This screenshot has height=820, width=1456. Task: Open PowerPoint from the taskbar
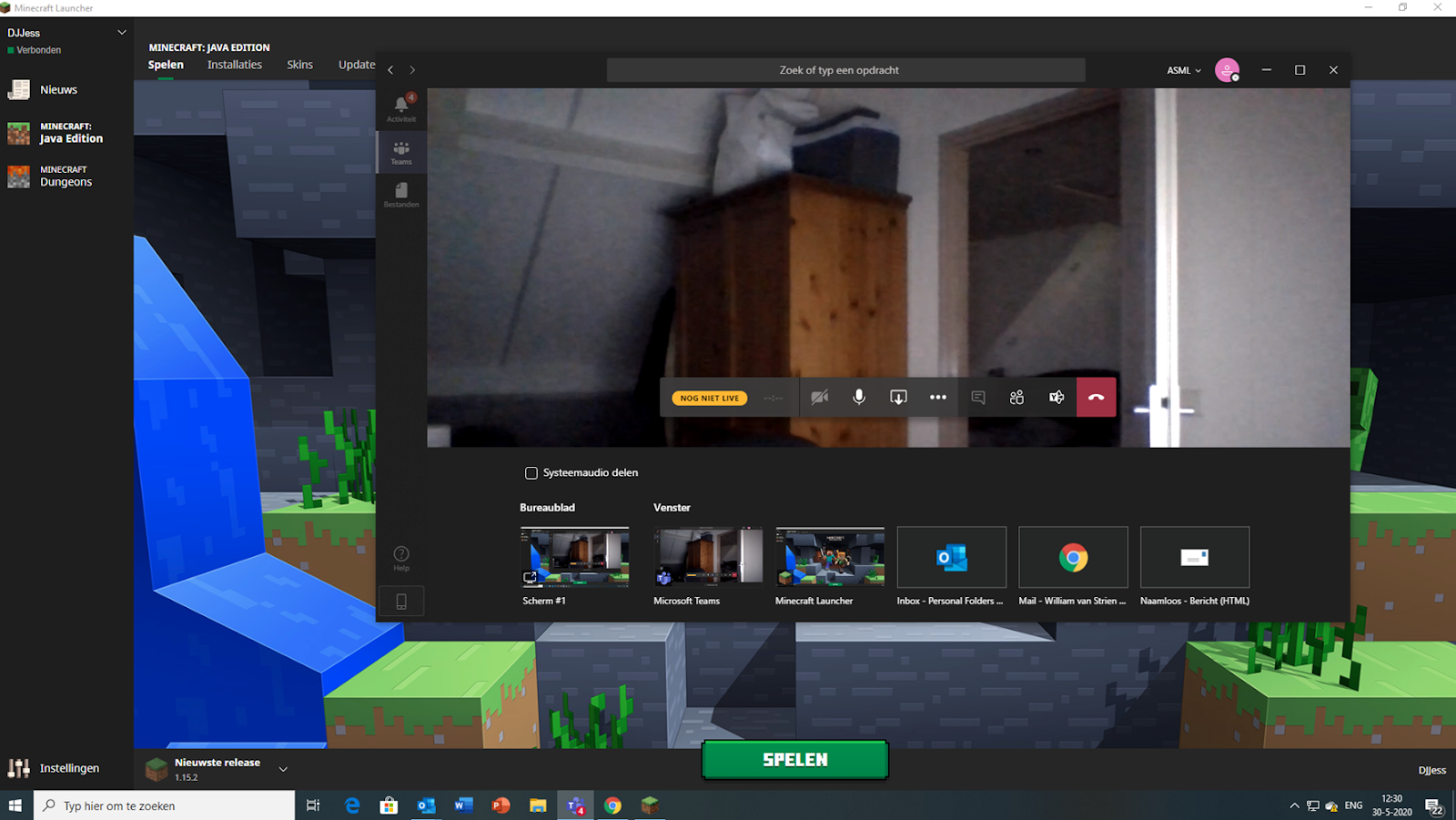[500, 805]
